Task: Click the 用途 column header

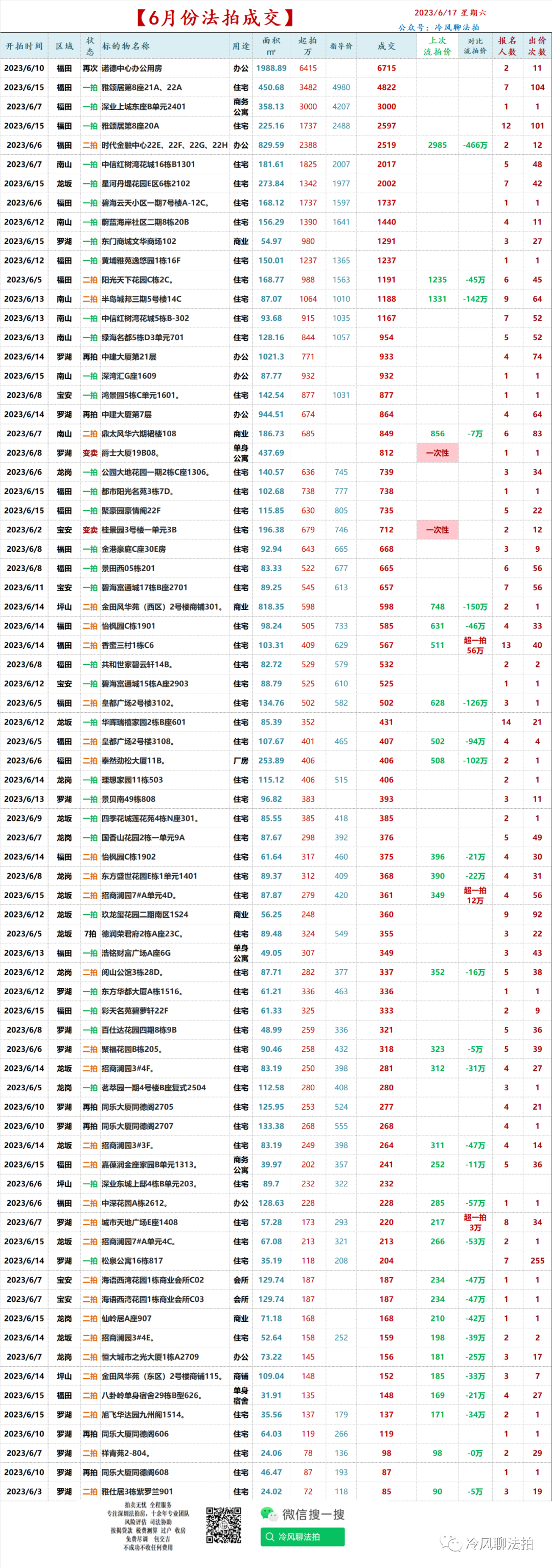Action: (x=240, y=45)
